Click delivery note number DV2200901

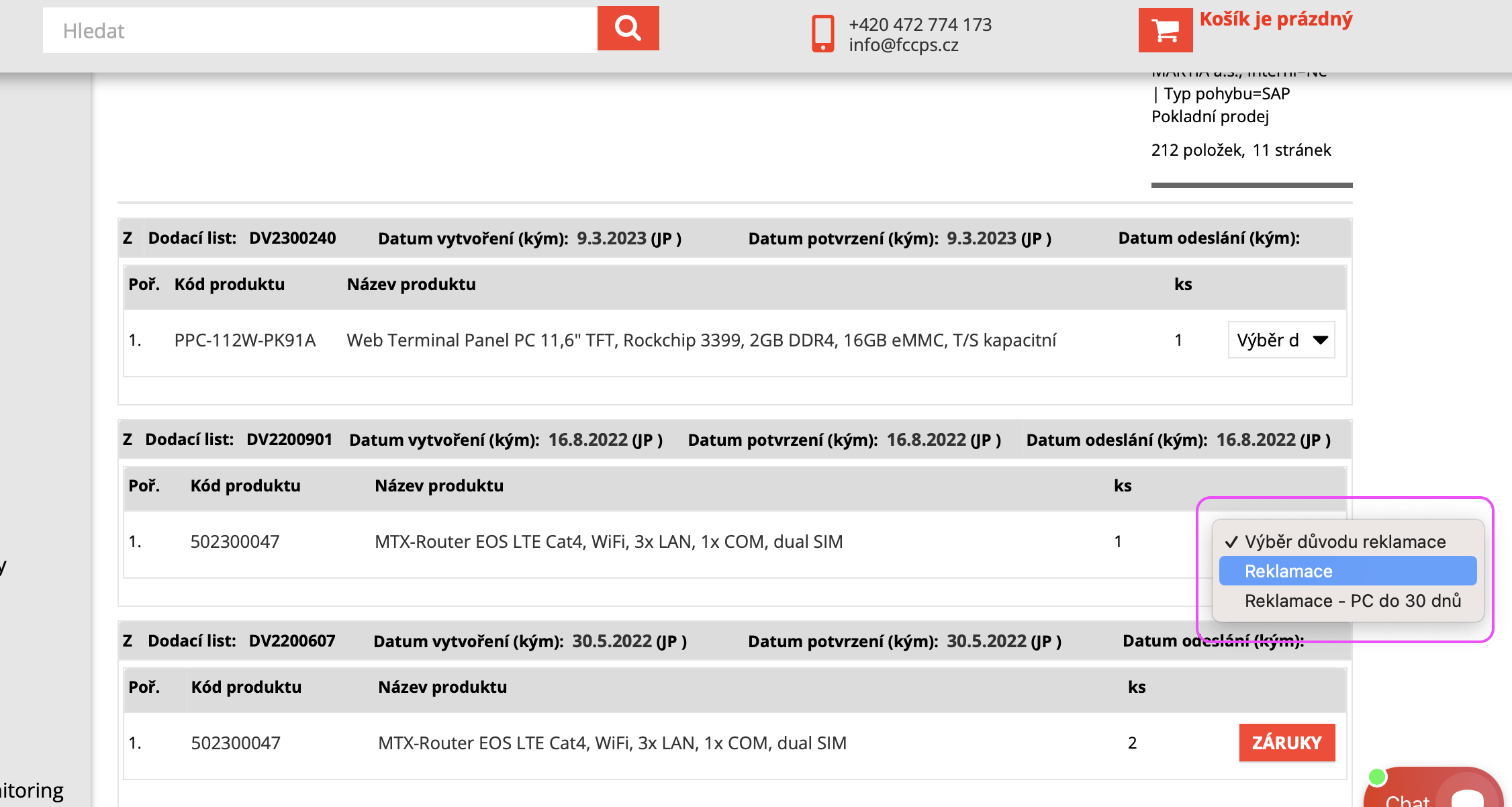click(289, 440)
